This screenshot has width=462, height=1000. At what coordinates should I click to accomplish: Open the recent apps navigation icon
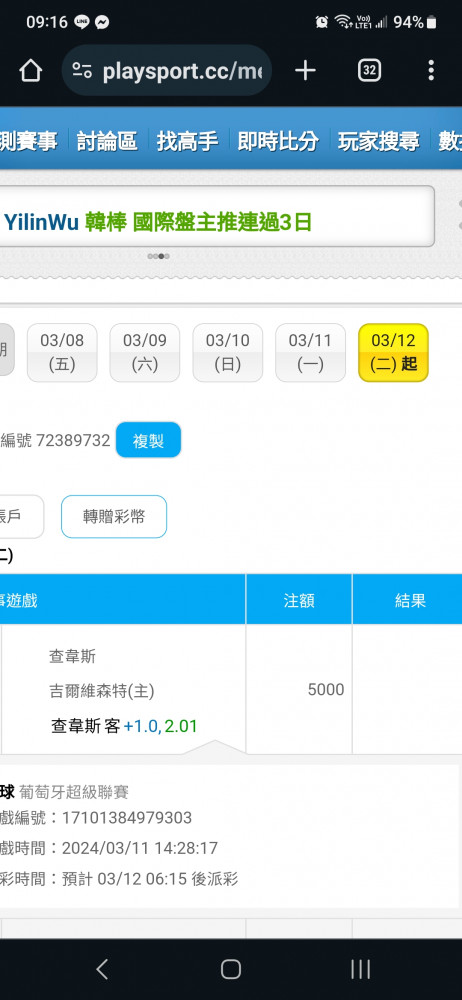[x=361, y=969]
